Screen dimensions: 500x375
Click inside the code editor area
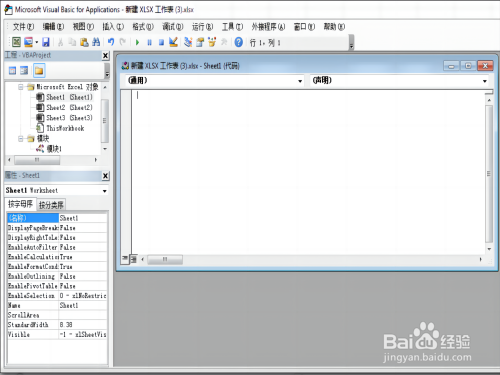pos(308,172)
